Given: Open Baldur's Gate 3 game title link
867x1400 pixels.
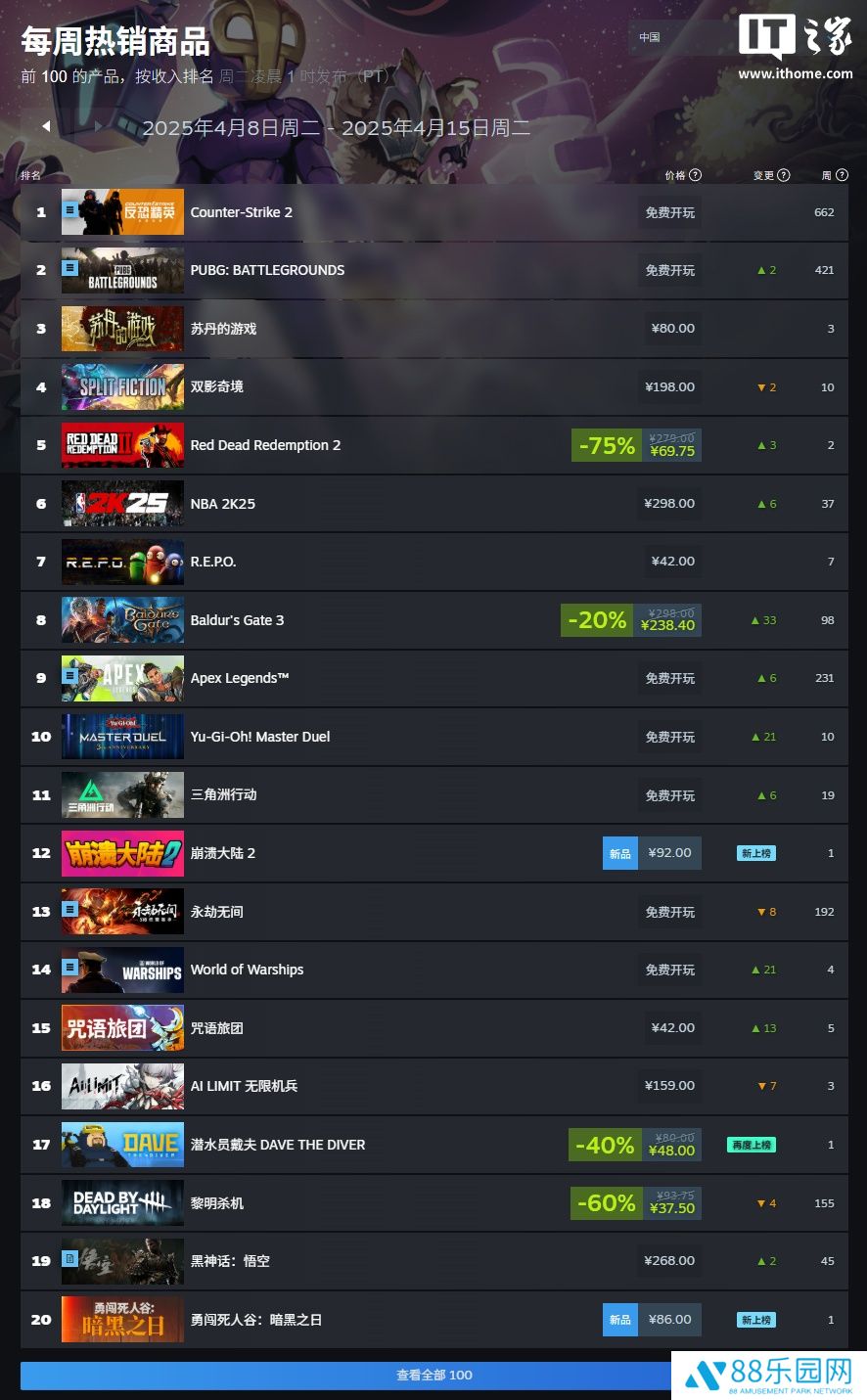Looking at the screenshot, I should tap(237, 620).
